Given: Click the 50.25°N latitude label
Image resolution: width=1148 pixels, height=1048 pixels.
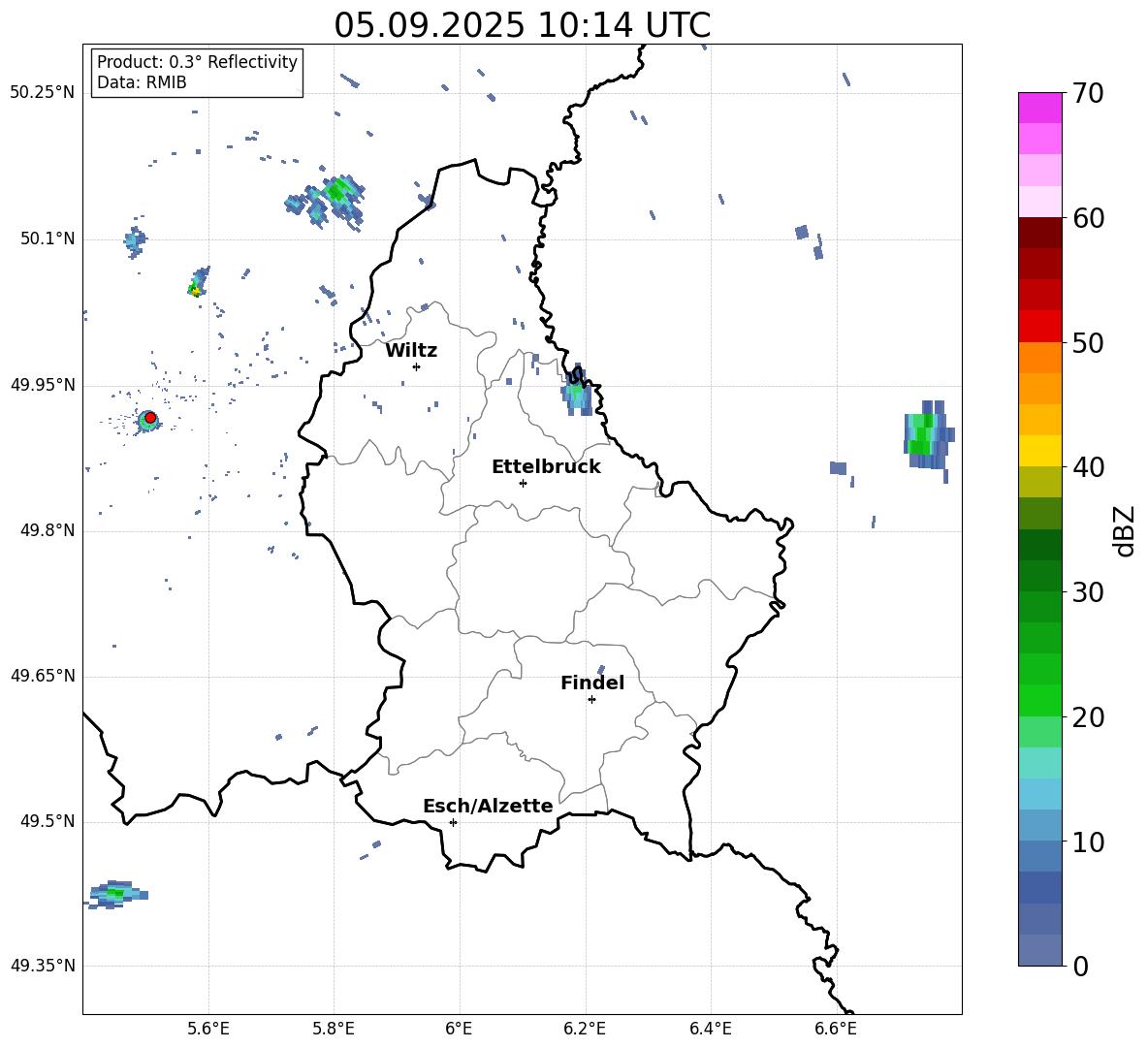Looking at the screenshot, I should click(x=43, y=93).
